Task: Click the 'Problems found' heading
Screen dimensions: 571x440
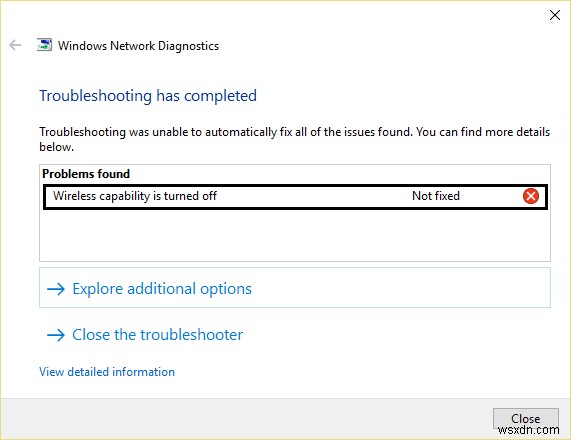Action: coord(86,174)
